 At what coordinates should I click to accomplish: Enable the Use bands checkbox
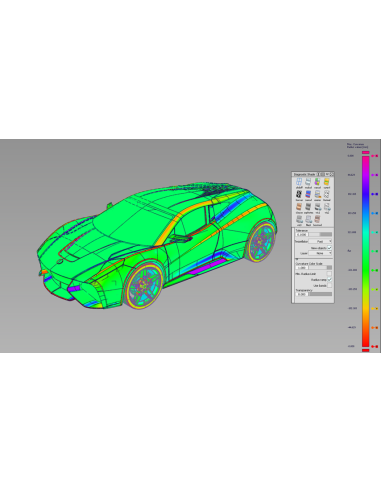tap(329, 286)
